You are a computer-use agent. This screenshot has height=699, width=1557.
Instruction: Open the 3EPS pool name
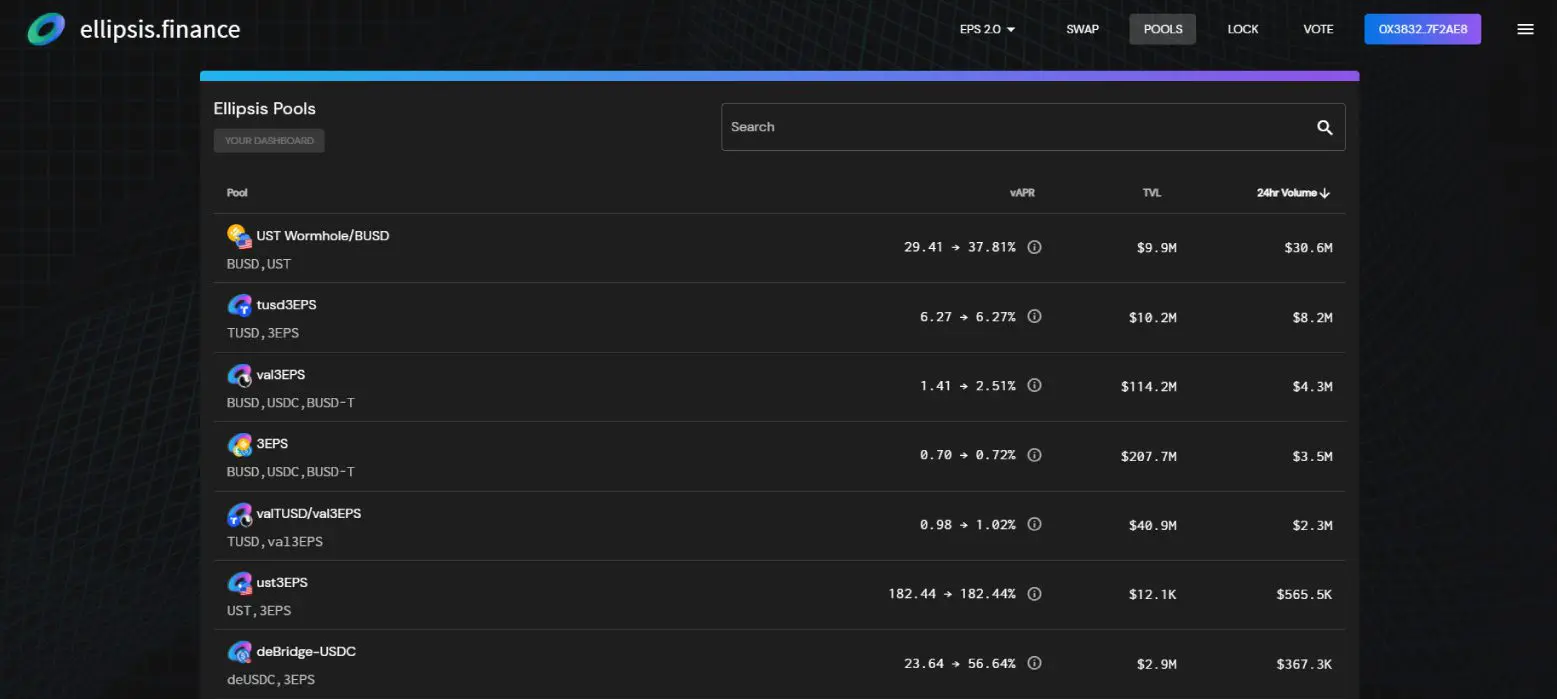[x=273, y=444]
